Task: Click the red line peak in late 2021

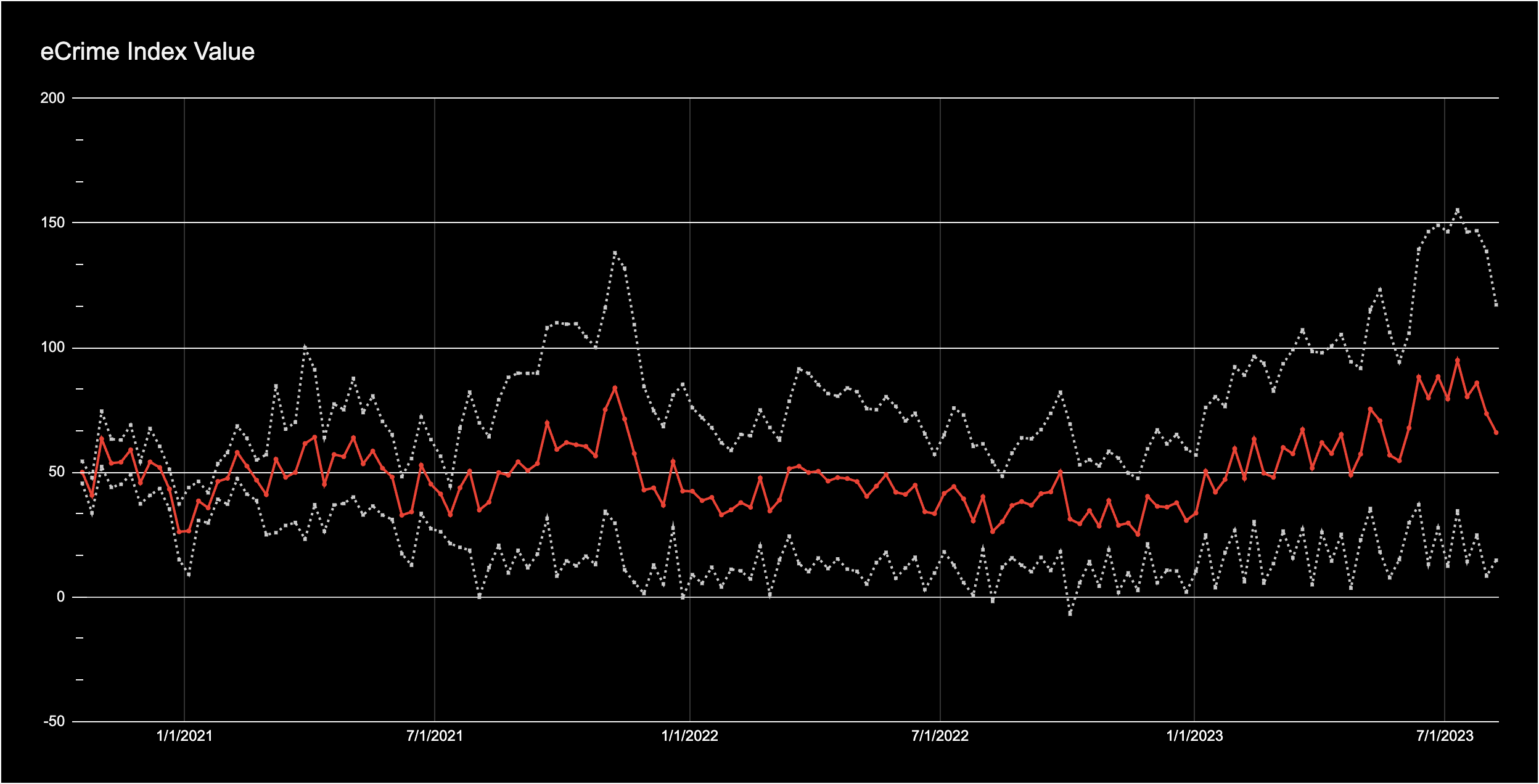Action: (x=615, y=388)
